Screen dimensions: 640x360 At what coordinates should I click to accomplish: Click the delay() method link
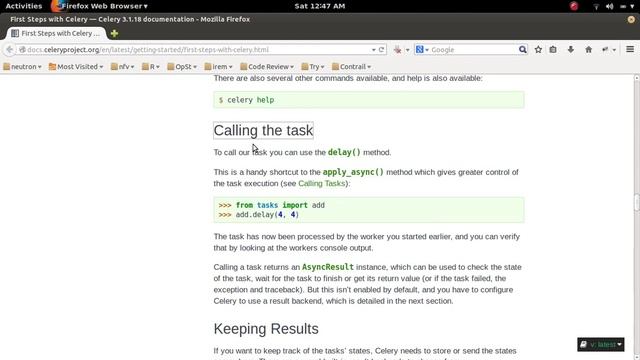(344, 152)
